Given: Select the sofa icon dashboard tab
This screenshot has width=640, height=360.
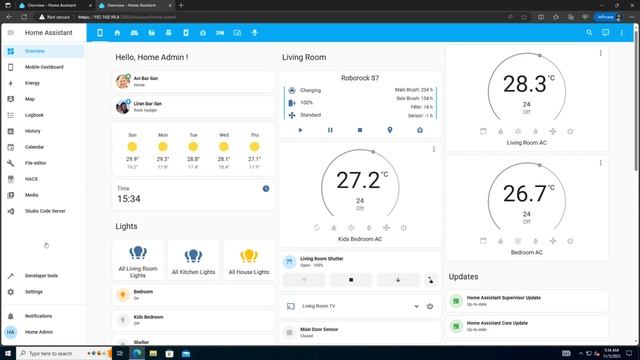Looking at the screenshot, I should click(x=134, y=33).
